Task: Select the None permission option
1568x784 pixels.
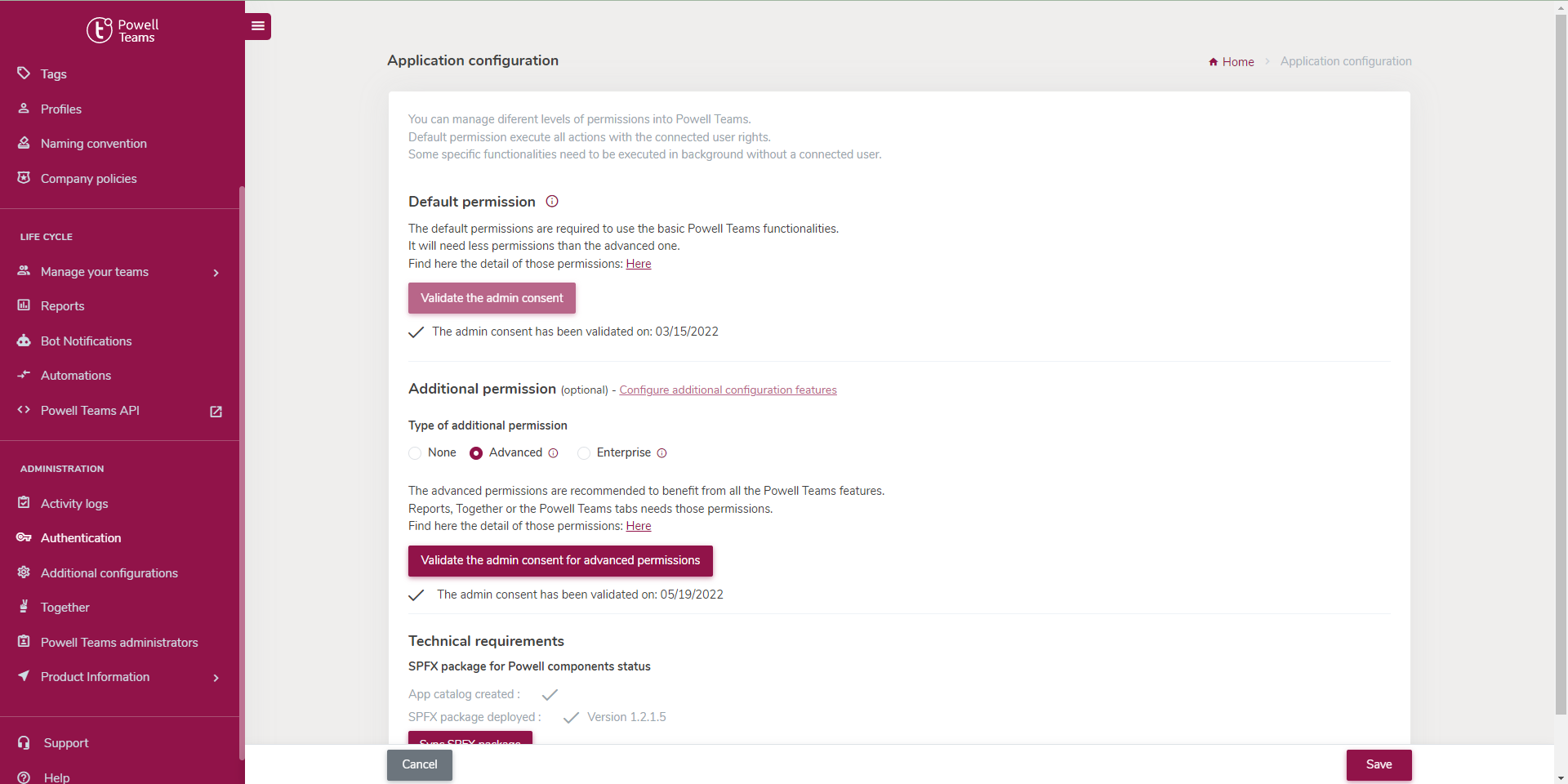Action: (415, 453)
